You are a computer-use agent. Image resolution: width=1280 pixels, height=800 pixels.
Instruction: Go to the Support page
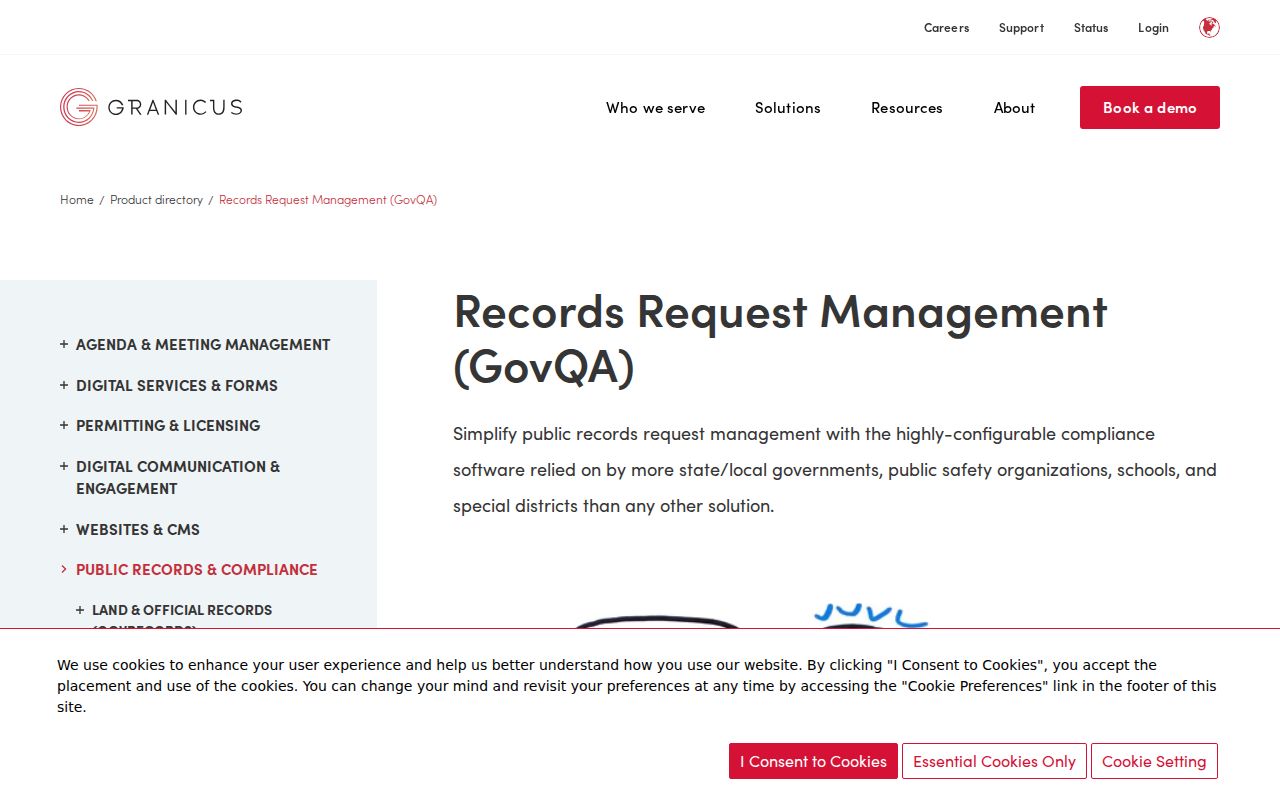point(1021,28)
